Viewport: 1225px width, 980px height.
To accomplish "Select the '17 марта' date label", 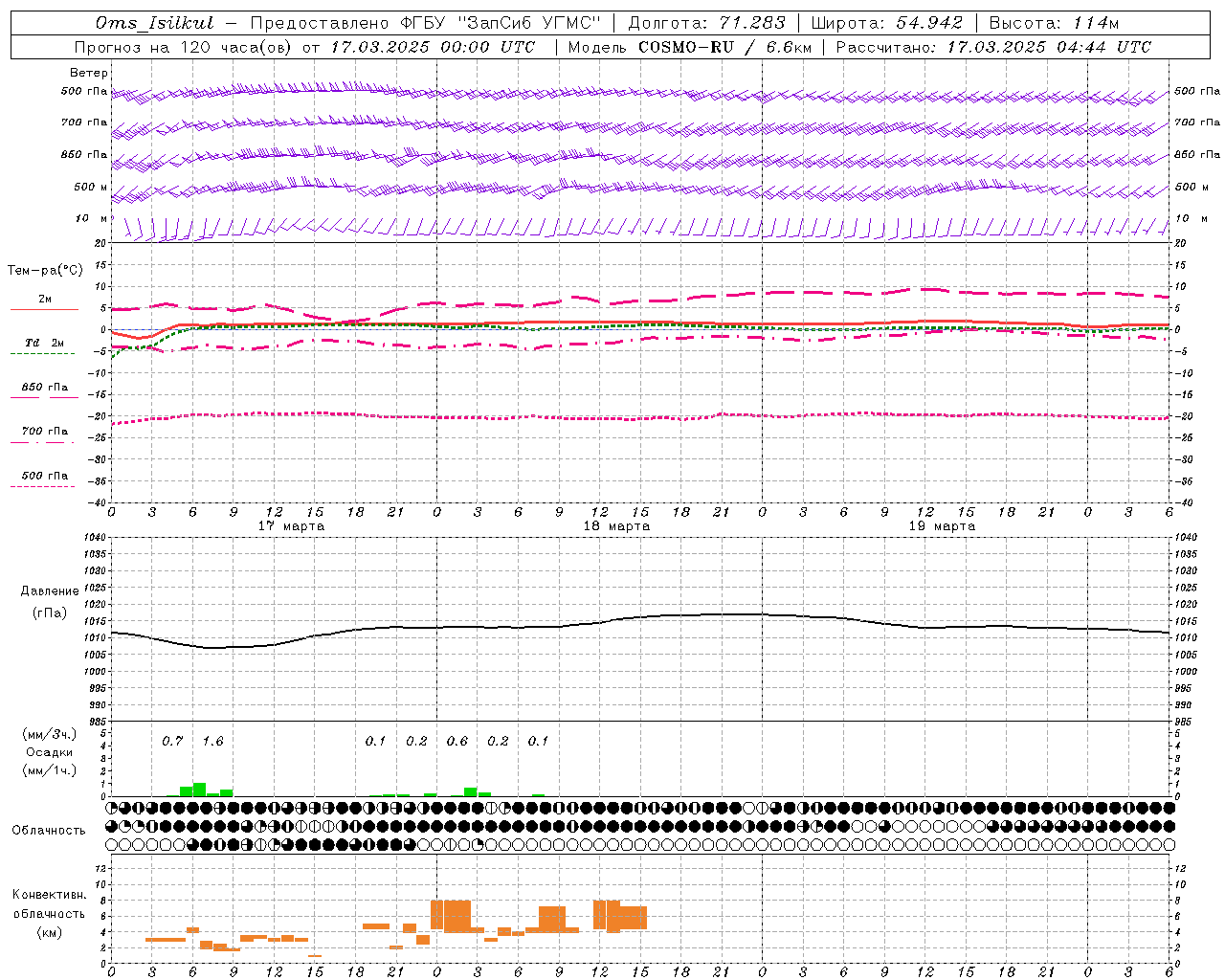I will [x=292, y=526].
